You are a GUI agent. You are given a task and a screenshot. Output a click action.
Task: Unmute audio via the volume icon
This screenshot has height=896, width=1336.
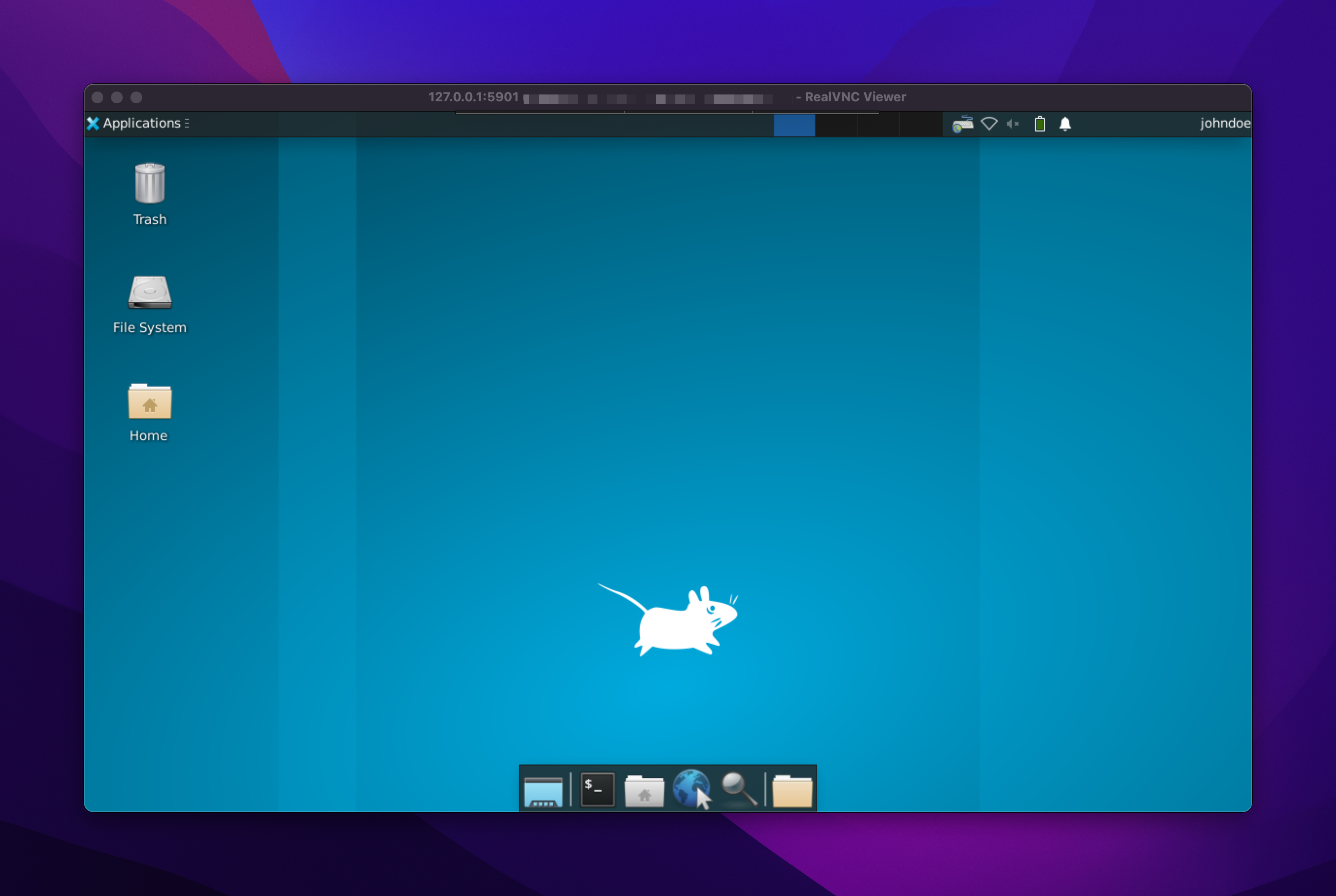tap(1014, 124)
